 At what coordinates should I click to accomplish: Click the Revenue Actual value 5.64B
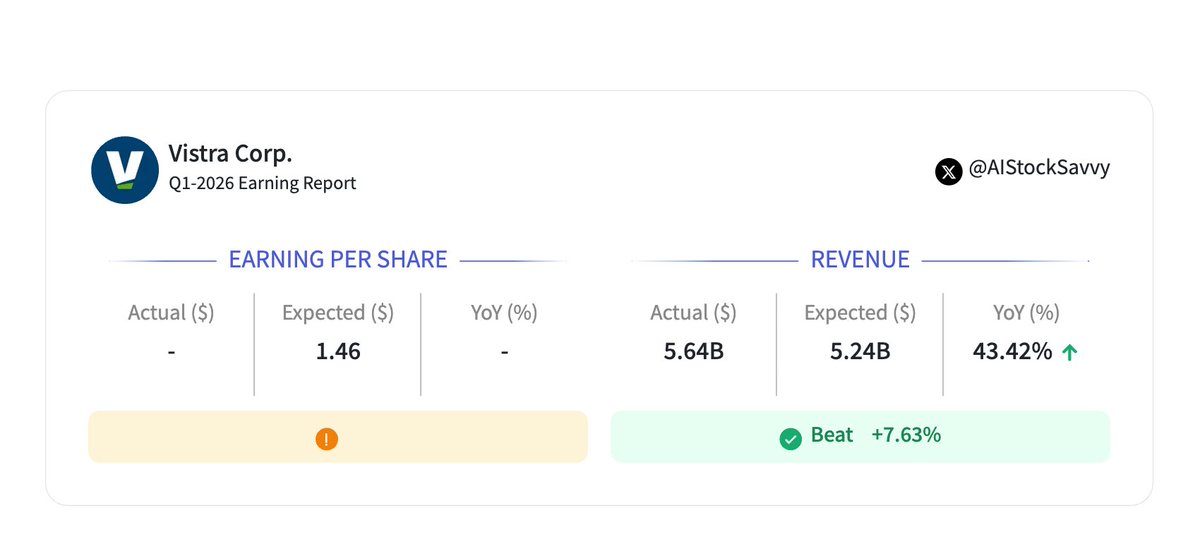pyautogui.click(x=693, y=351)
